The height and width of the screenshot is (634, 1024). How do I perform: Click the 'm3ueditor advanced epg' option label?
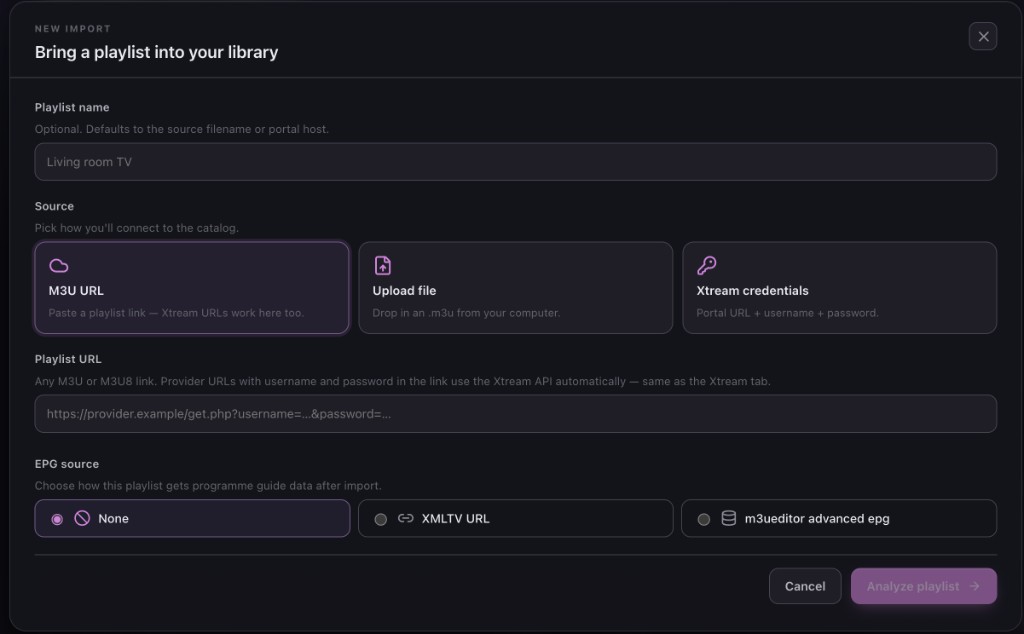817,518
